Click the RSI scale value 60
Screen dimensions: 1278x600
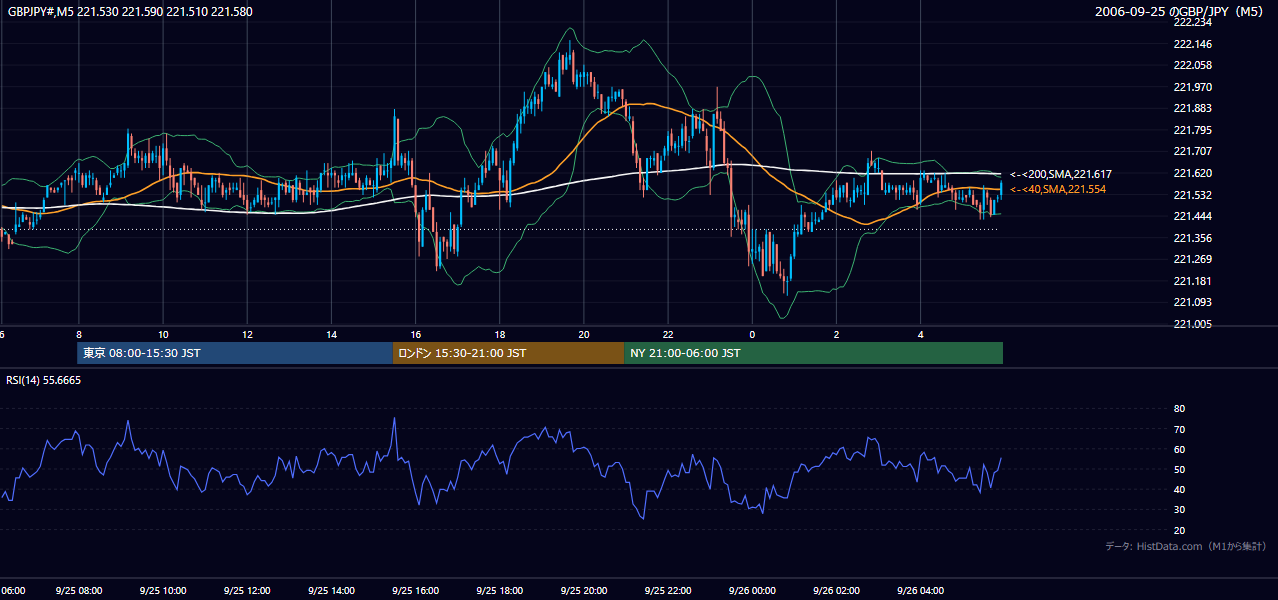(x=1179, y=449)
